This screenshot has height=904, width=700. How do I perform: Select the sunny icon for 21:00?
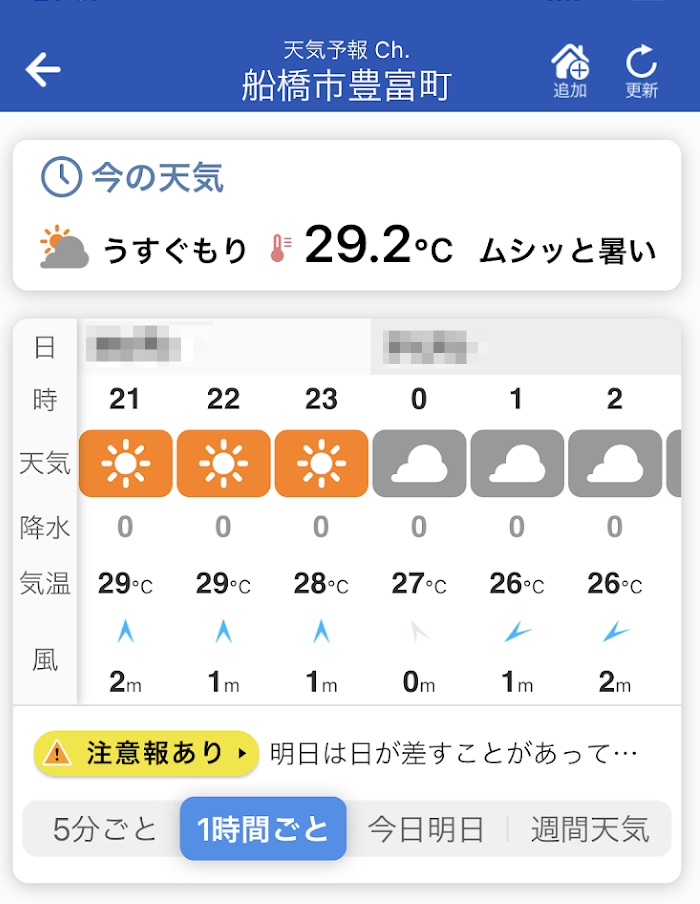pos(127,462)
